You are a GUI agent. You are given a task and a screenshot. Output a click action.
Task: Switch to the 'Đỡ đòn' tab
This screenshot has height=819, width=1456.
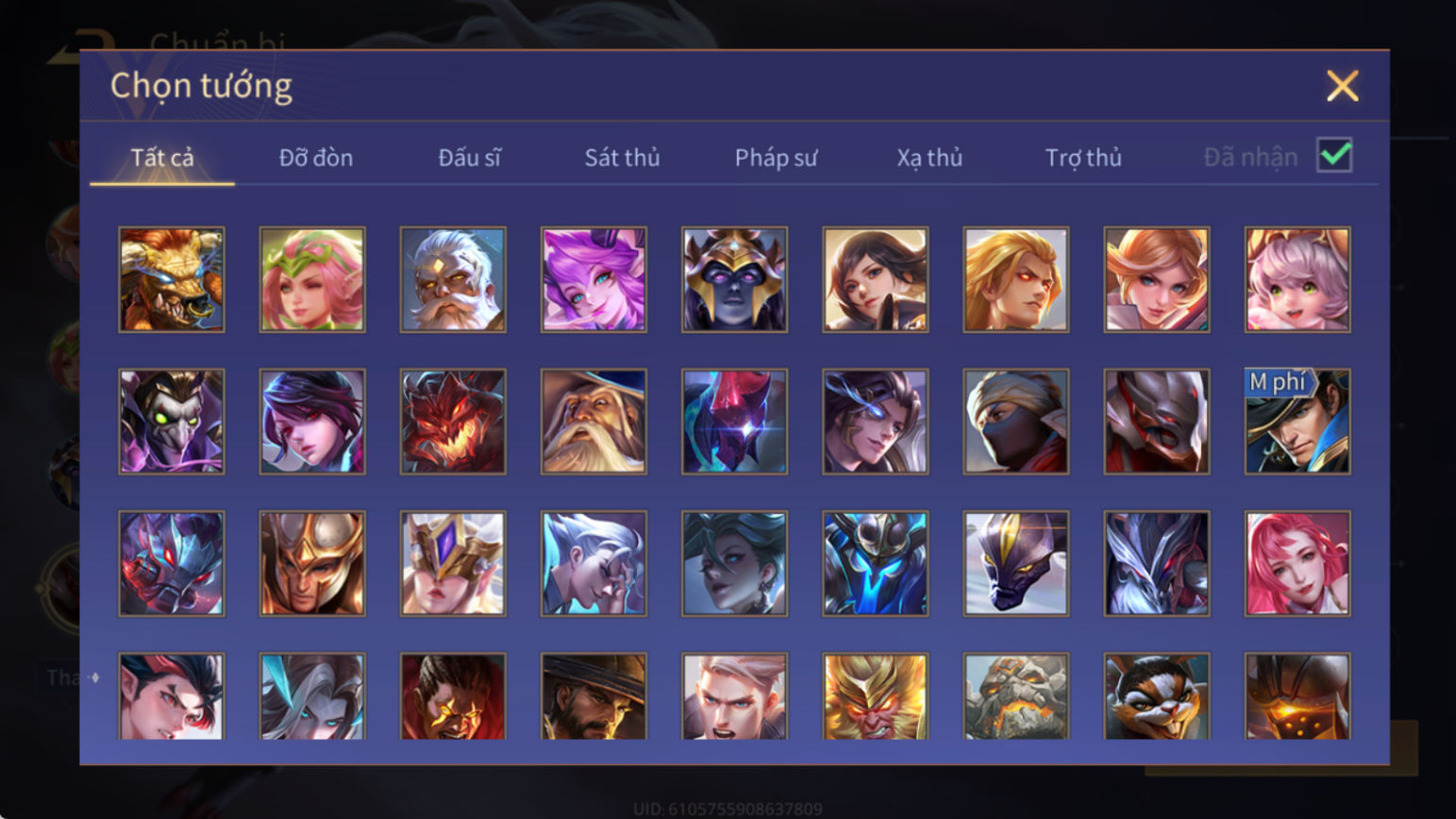(316, 158)
